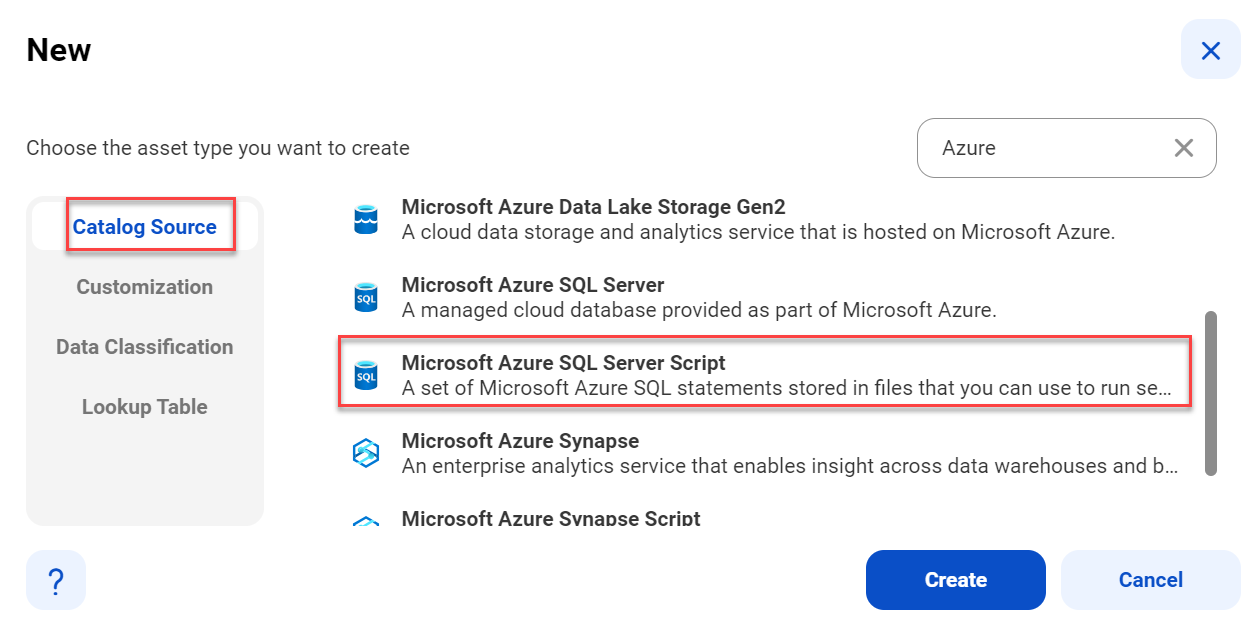Select the Catalog Source tab
1254x629 pixels.
(145, 227)
